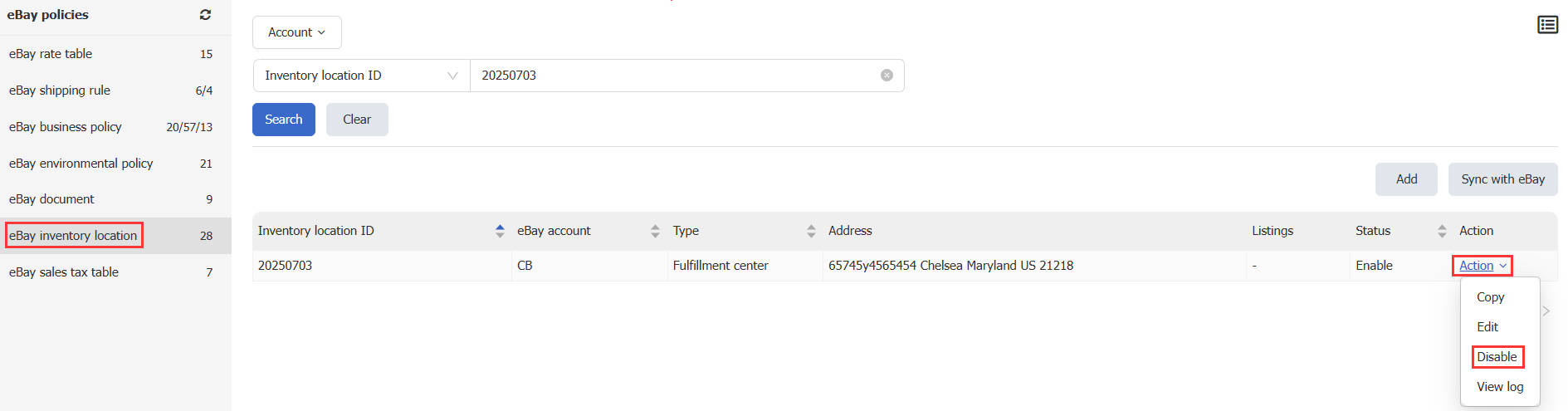Clear the search text with the X icon
Screen dimensions: 1568x411
[887, 76]
